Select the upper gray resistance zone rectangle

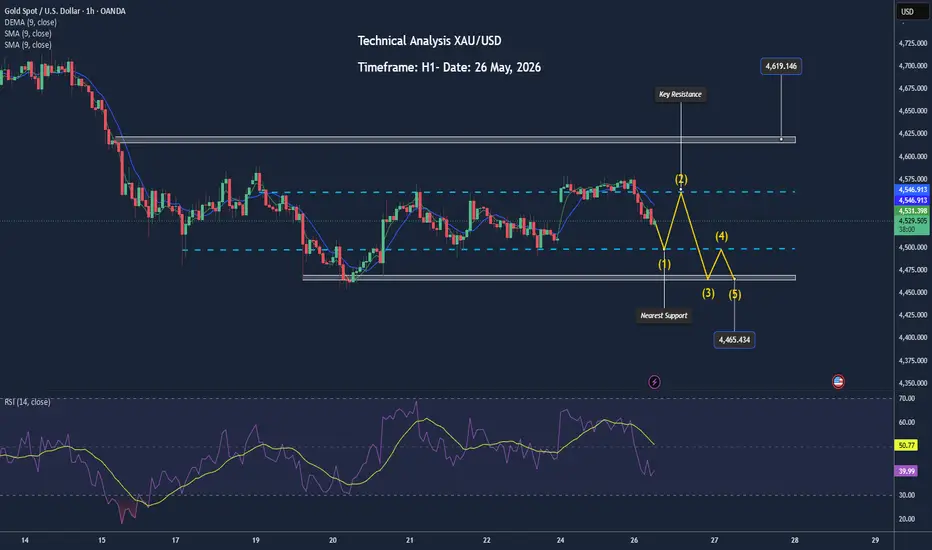coord(455,140)
